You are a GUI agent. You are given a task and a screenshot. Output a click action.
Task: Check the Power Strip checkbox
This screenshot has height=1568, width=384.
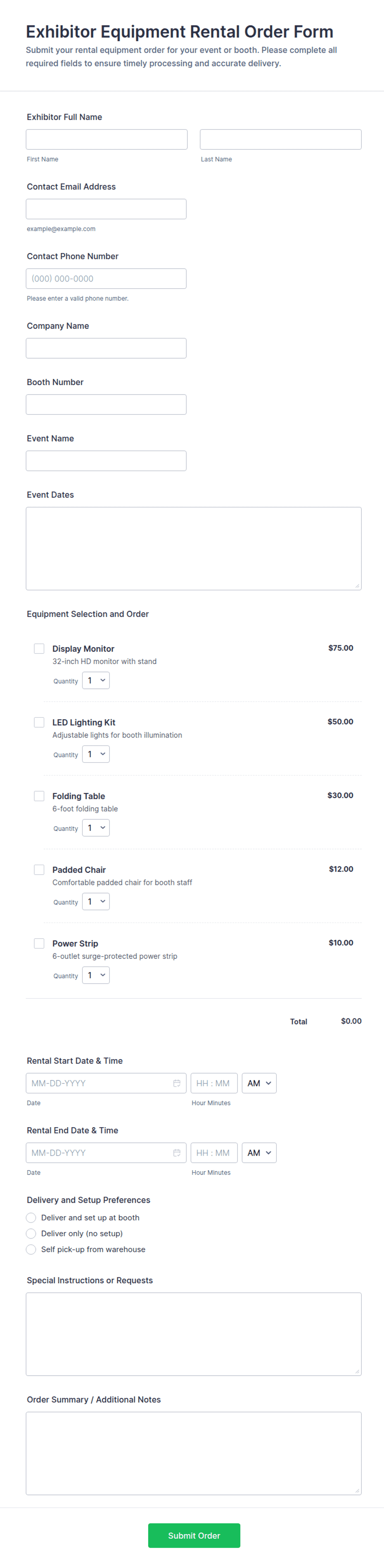[39, 943]
